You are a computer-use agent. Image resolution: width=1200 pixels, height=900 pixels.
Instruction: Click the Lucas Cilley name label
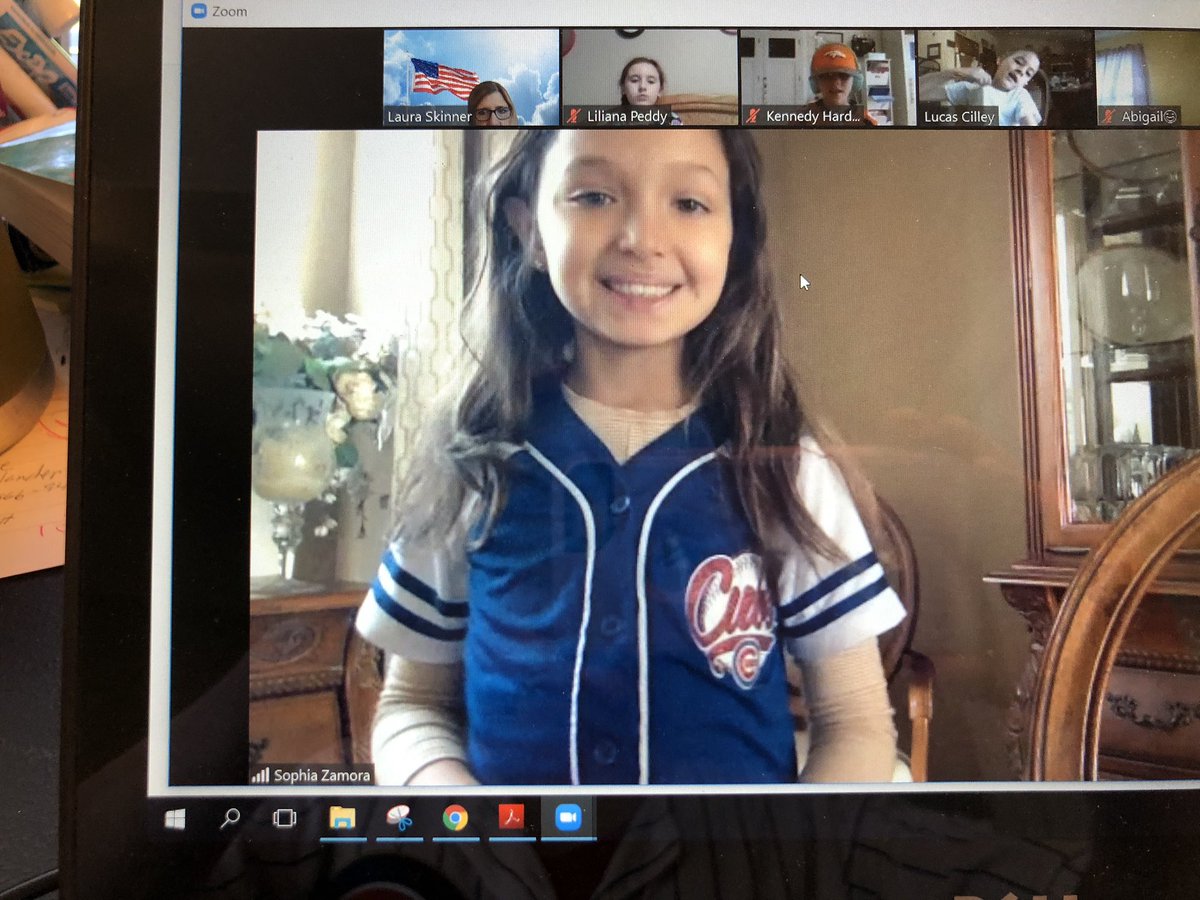[x=960, y=117]
